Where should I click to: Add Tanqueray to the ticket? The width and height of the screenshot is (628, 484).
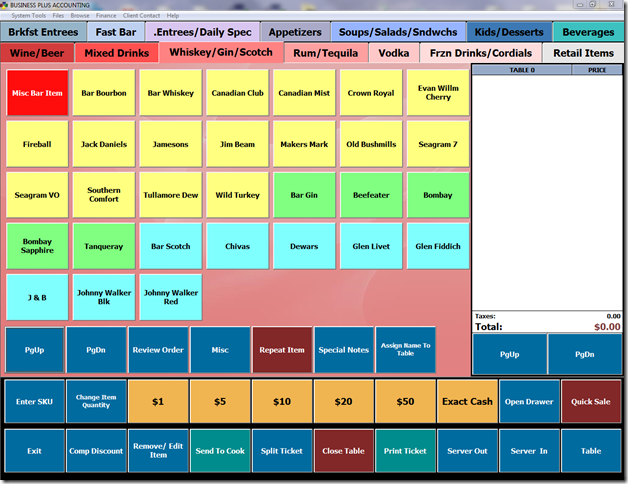104,246
